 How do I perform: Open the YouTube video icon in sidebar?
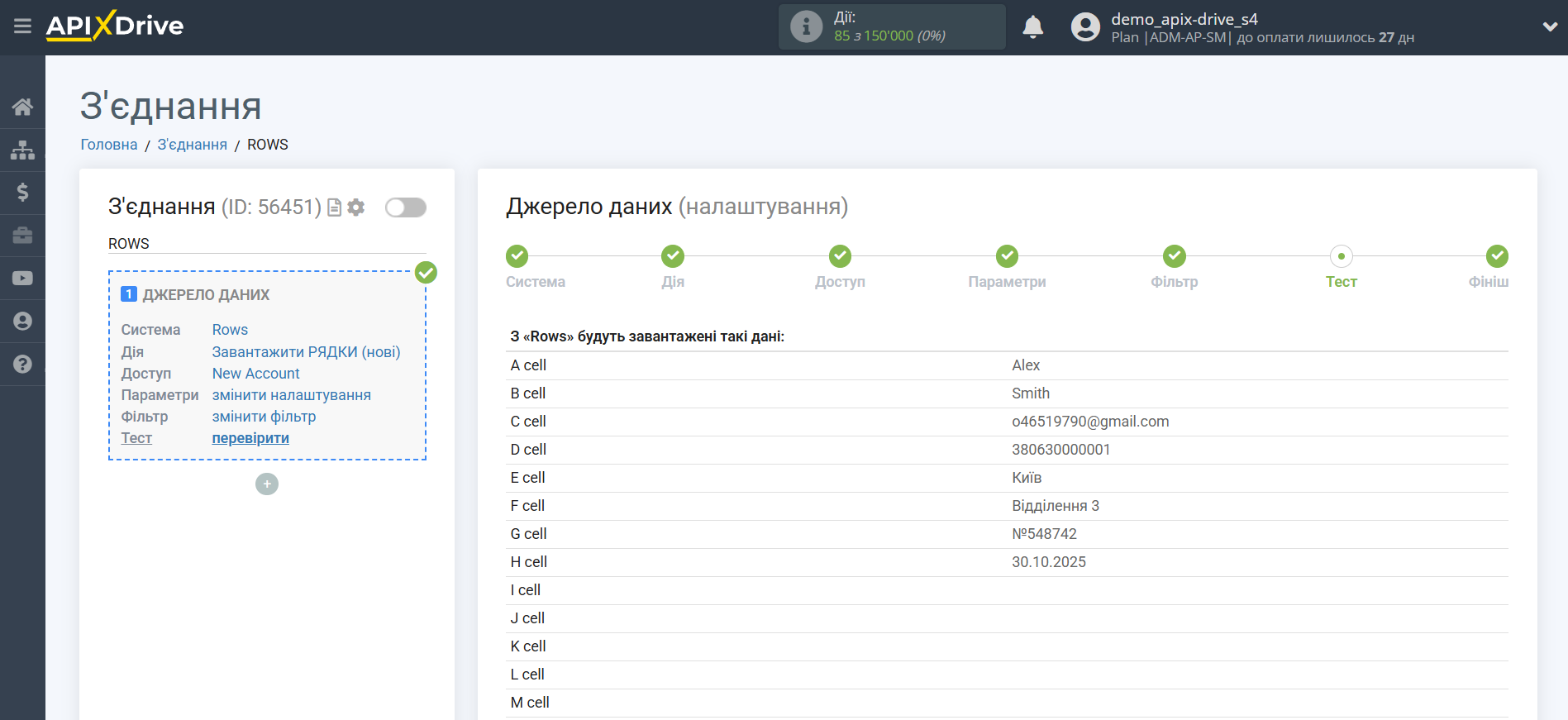(x=22, y=279)
